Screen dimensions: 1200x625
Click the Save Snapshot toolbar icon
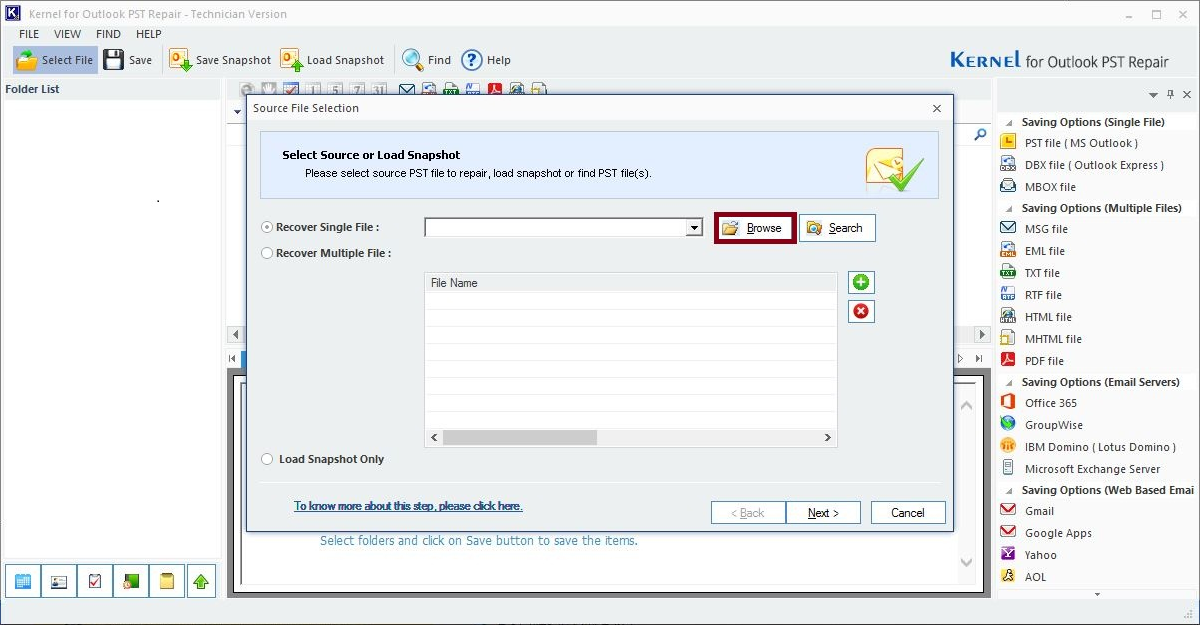coord(181,60)
